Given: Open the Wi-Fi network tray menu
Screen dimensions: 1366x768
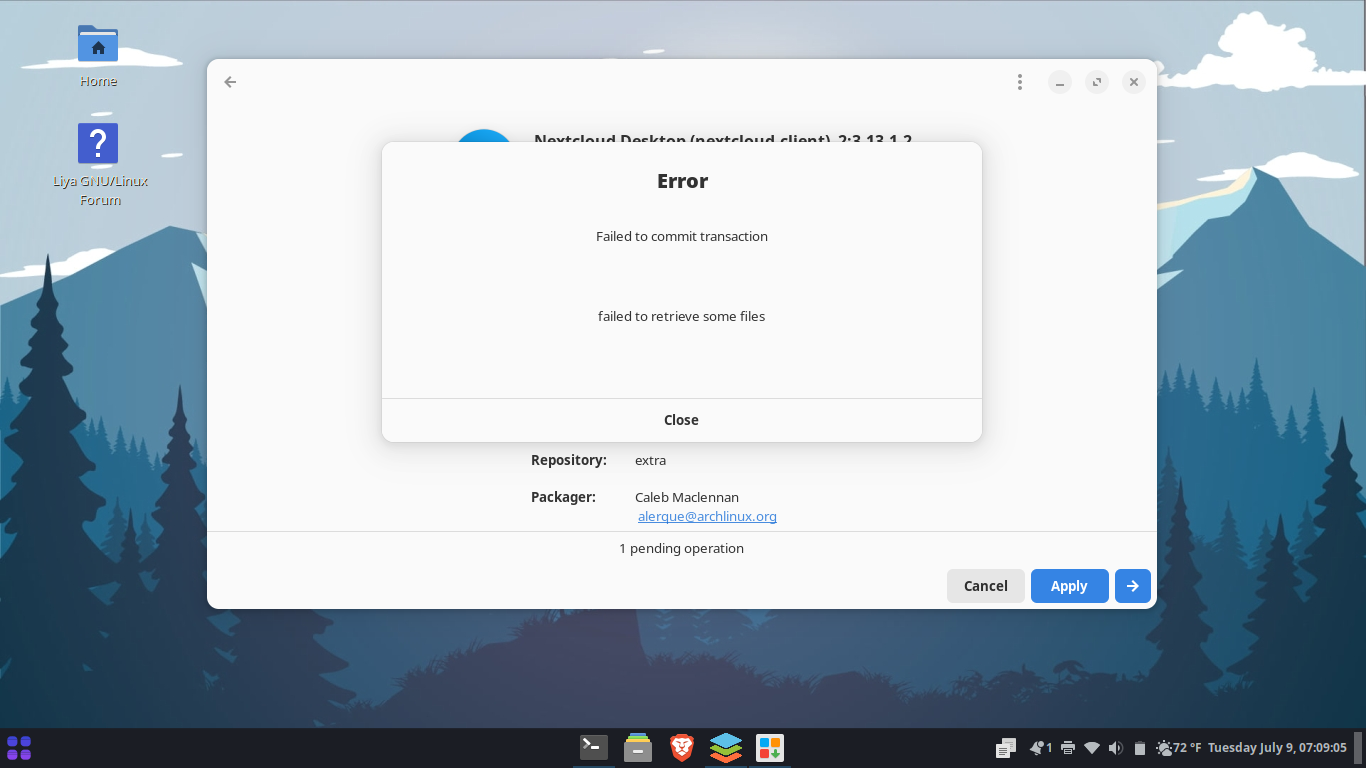Looking at the screenshot, I should [x=1092, y=748].
